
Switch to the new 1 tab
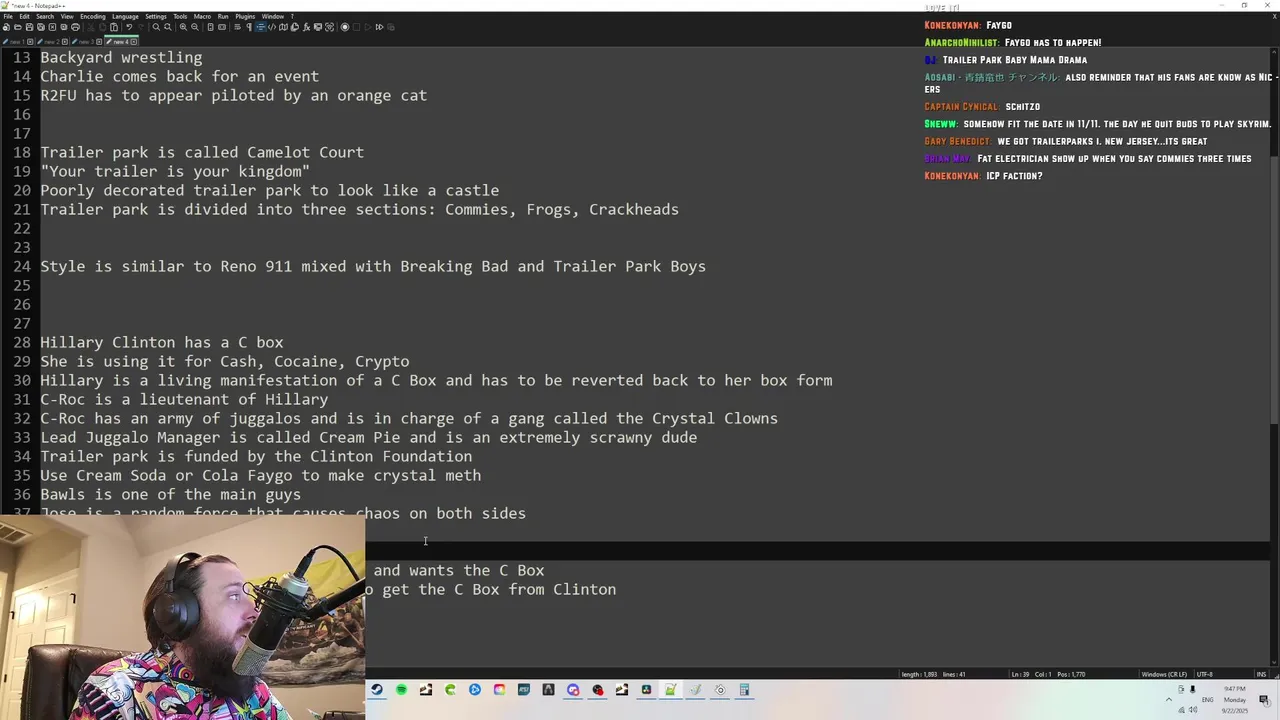(17, 42)
